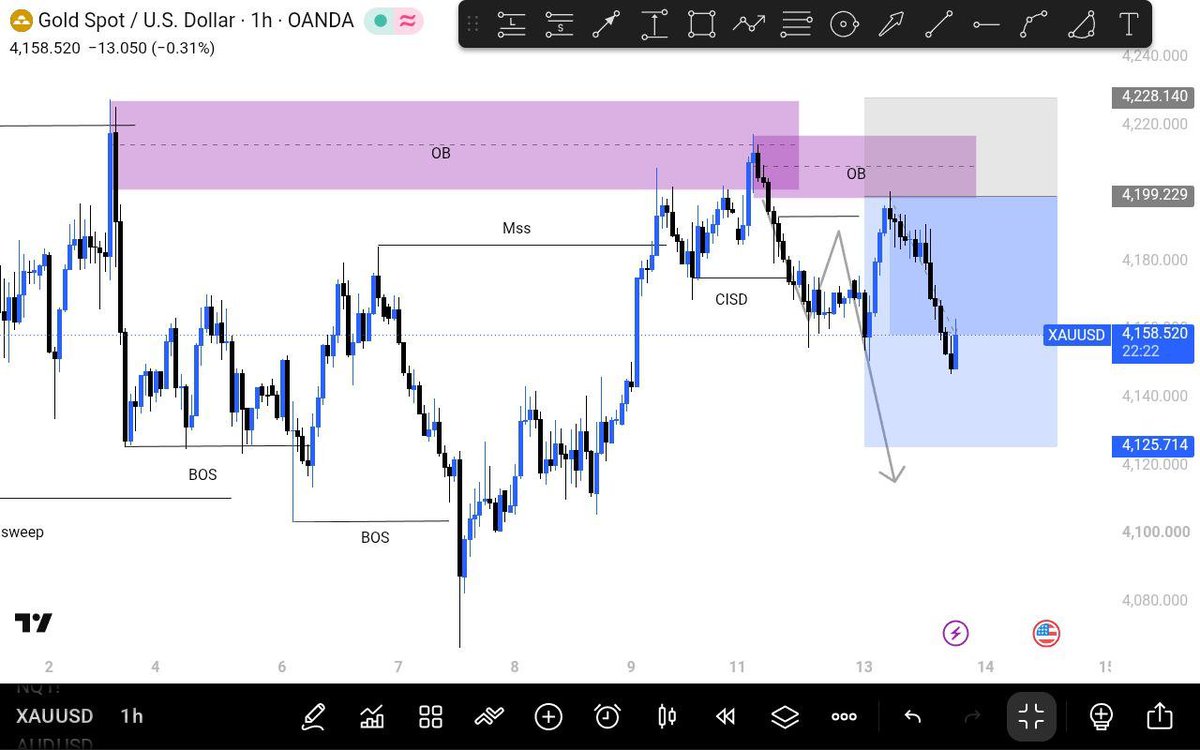Undo the last chart action
This screenshot has height=750, width=1200.
[912, 716]
